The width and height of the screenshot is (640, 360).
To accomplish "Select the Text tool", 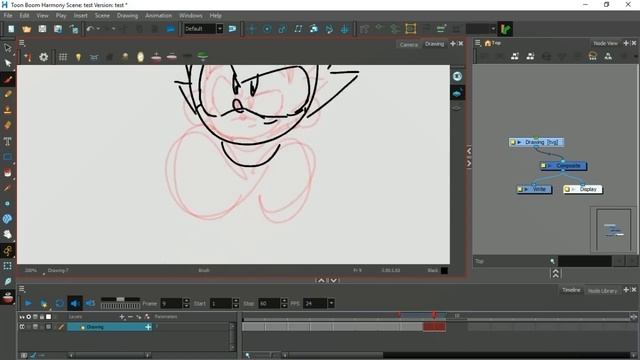I will coord(8,142).
